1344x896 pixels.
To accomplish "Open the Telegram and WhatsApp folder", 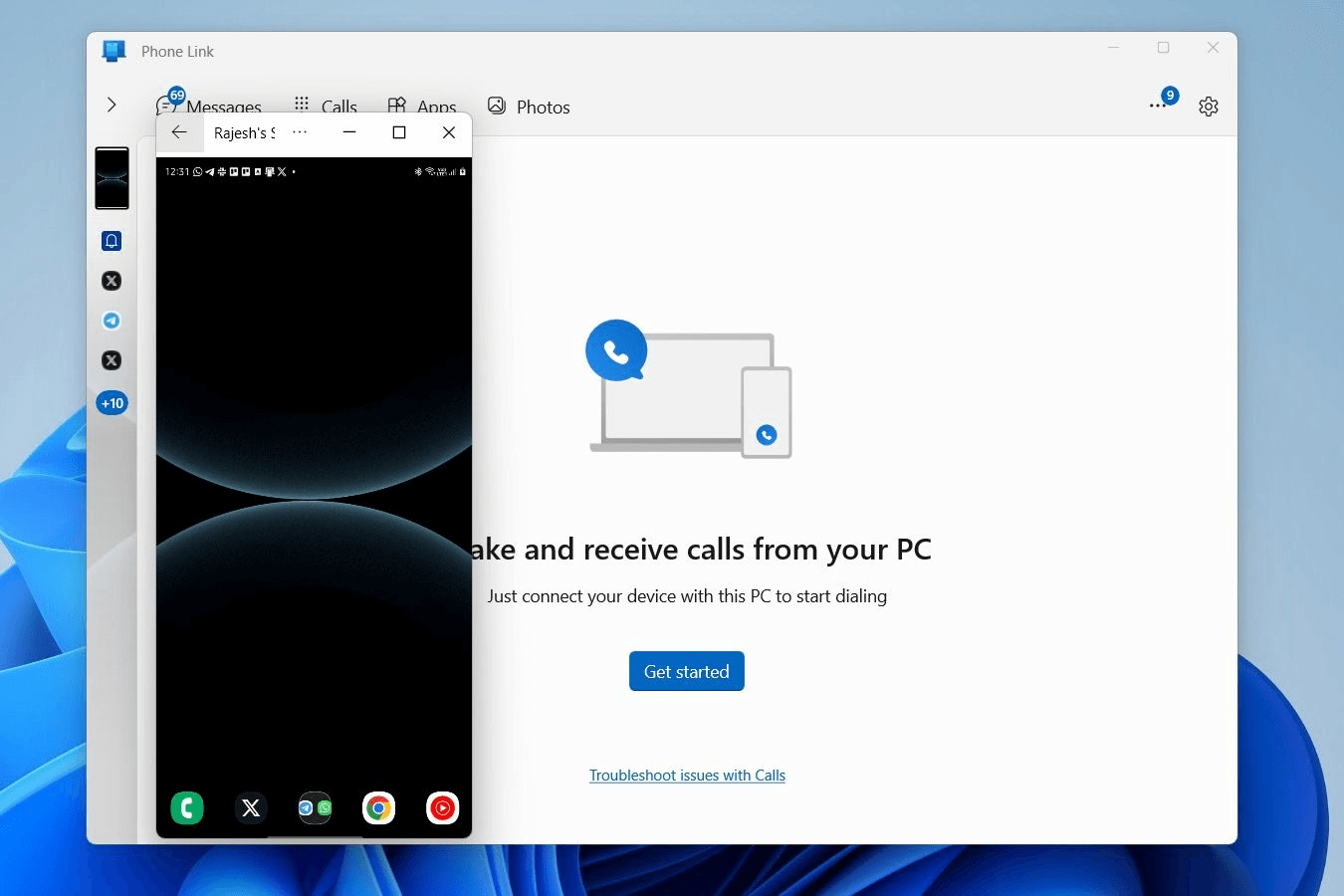I will [315, 807].
